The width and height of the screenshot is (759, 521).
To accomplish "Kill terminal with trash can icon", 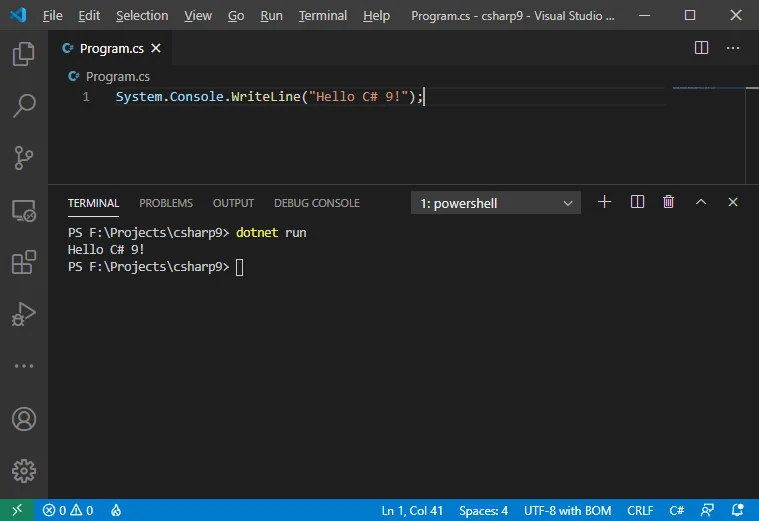I will pos(669,202).
